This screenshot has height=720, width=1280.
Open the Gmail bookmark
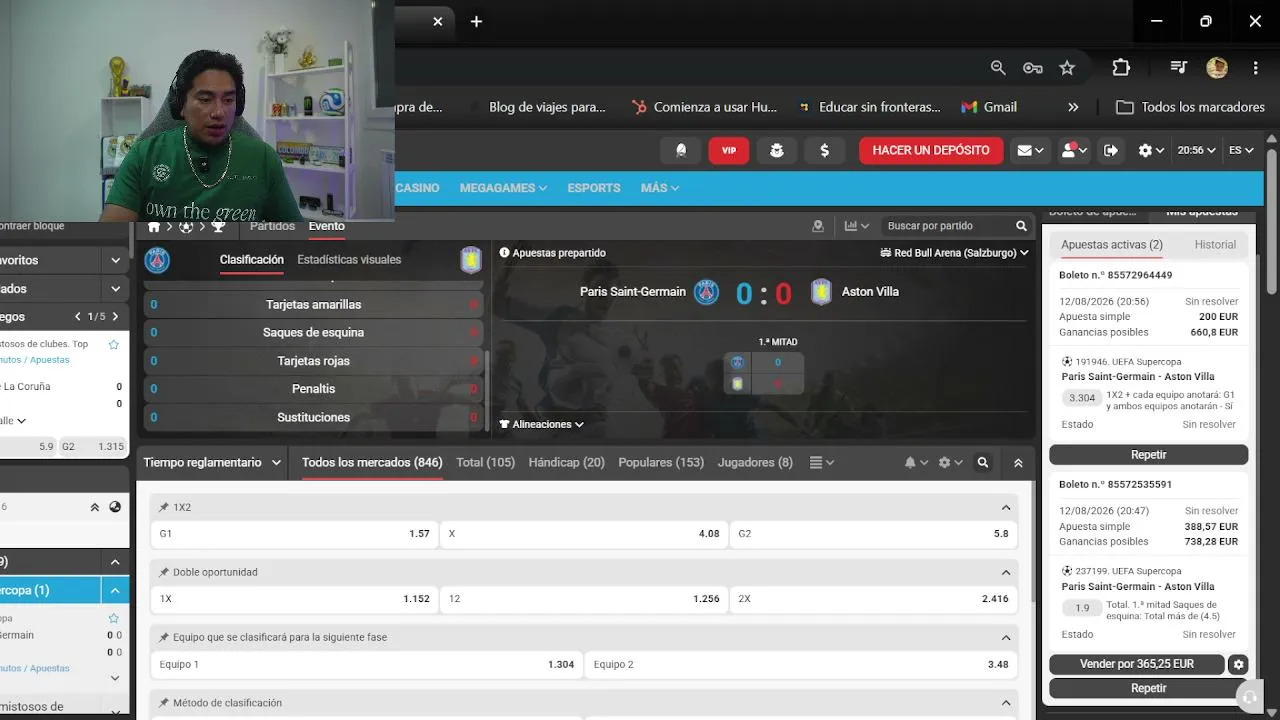tap(989, 107)
